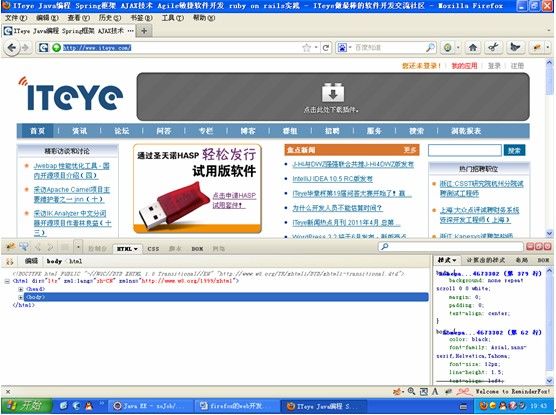
Task: Open the Firebug command line dropdown arrow
Action: [x=78, y=247]
